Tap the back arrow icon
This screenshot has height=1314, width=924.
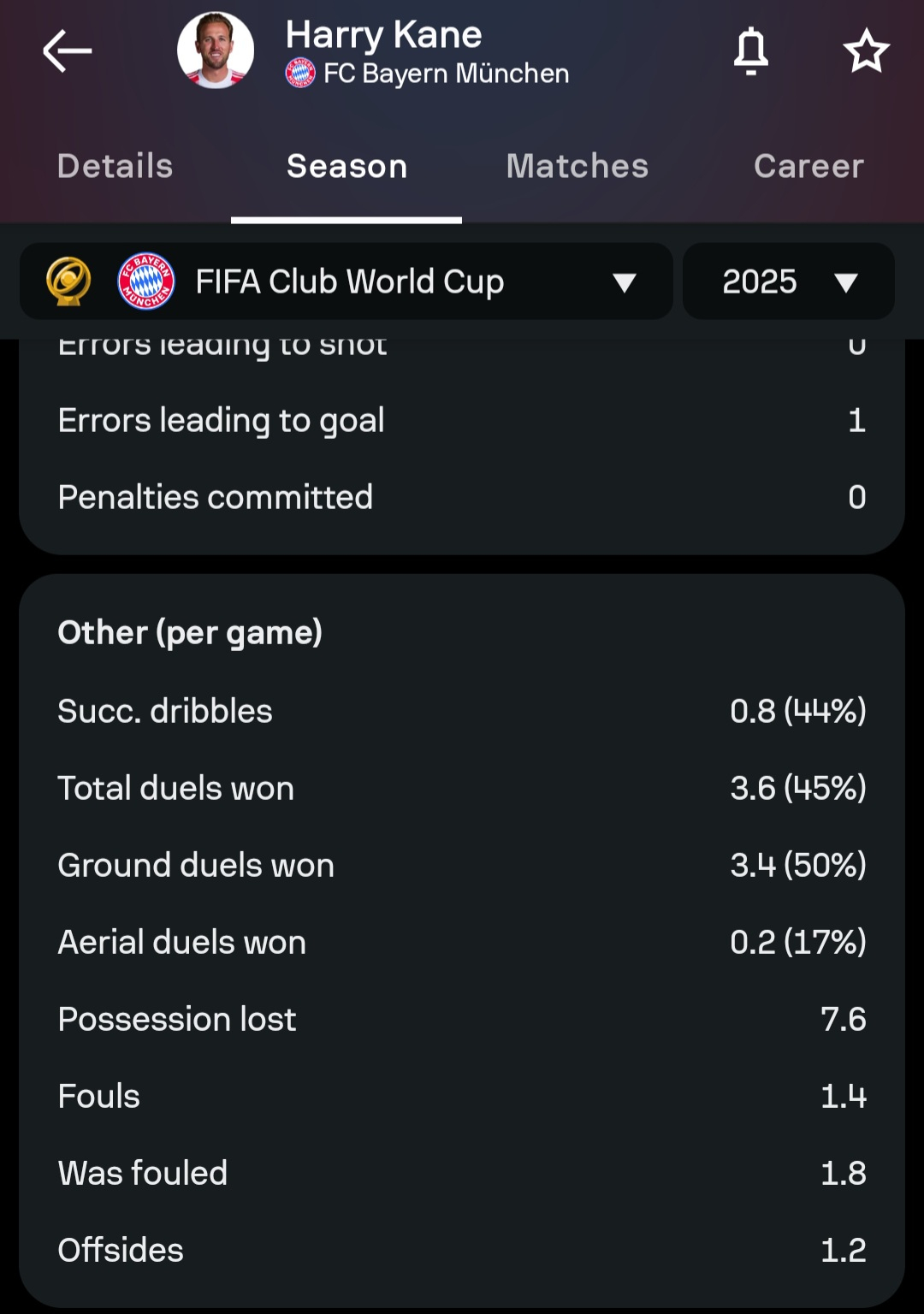(x=68, y=51)
